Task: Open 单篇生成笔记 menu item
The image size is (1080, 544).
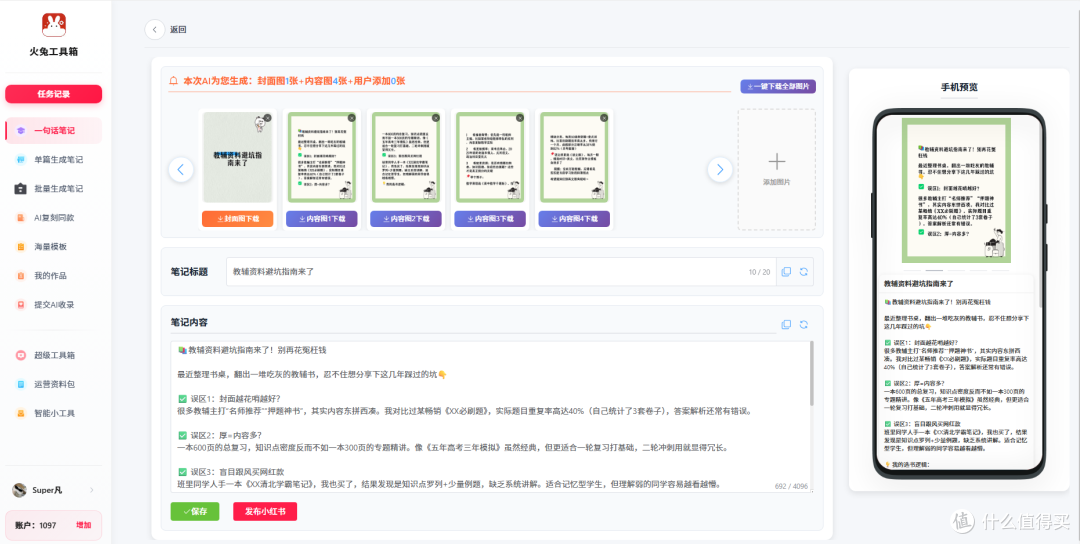Action: coord(54,160)
